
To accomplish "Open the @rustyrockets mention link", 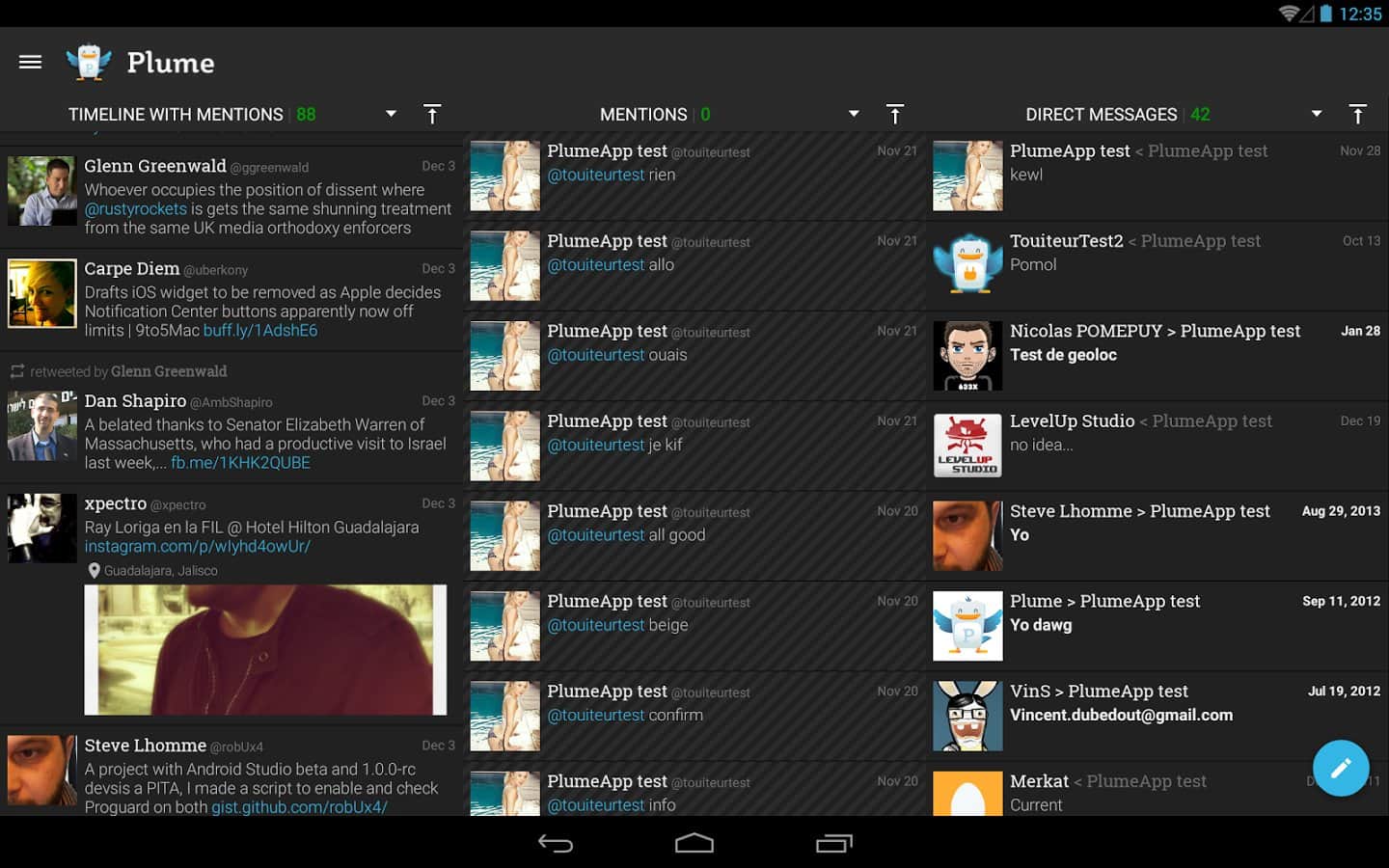I will (x=136, y=209).
